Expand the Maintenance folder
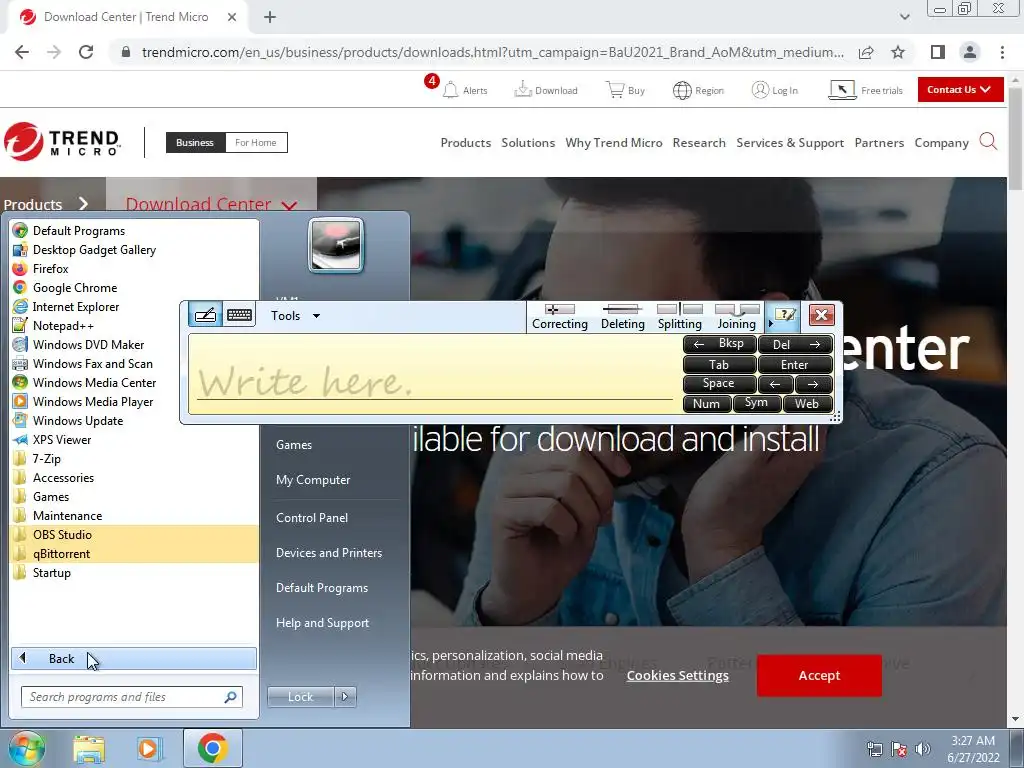 pos(134,515)
